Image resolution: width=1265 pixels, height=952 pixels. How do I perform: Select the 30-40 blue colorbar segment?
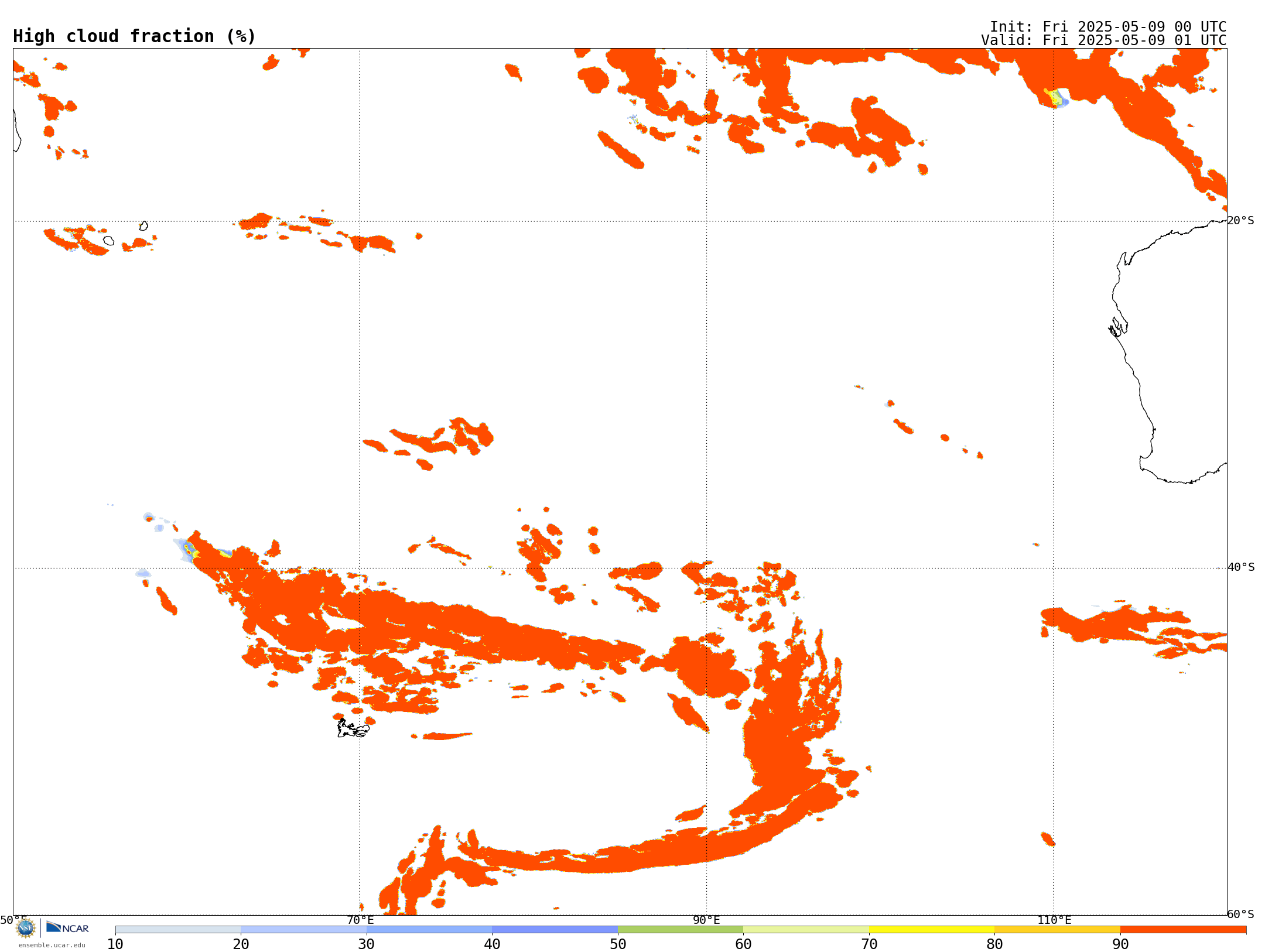click(x=429, y=930)
